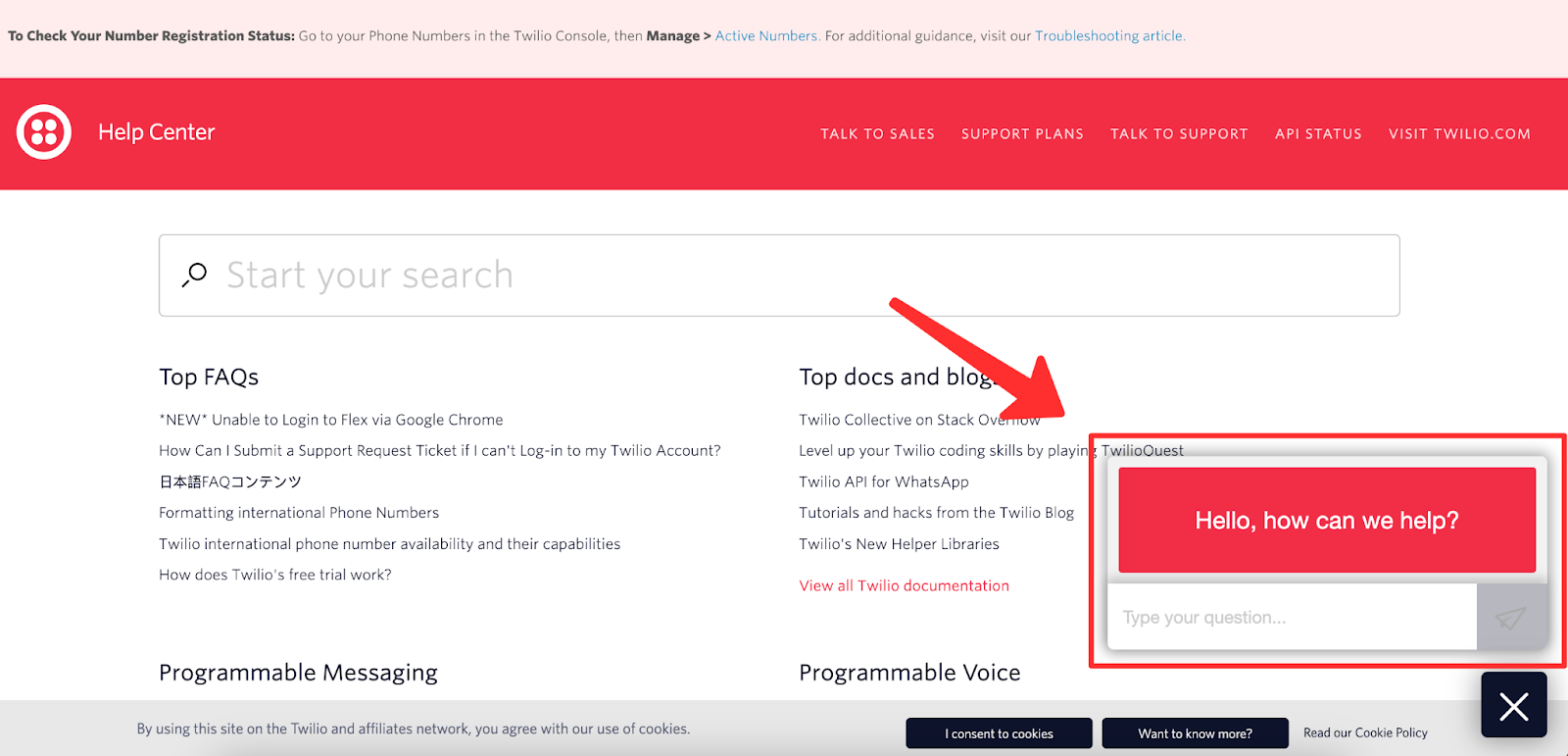Open international phone number availability article

pyautogui.click(x=390, y=544)
